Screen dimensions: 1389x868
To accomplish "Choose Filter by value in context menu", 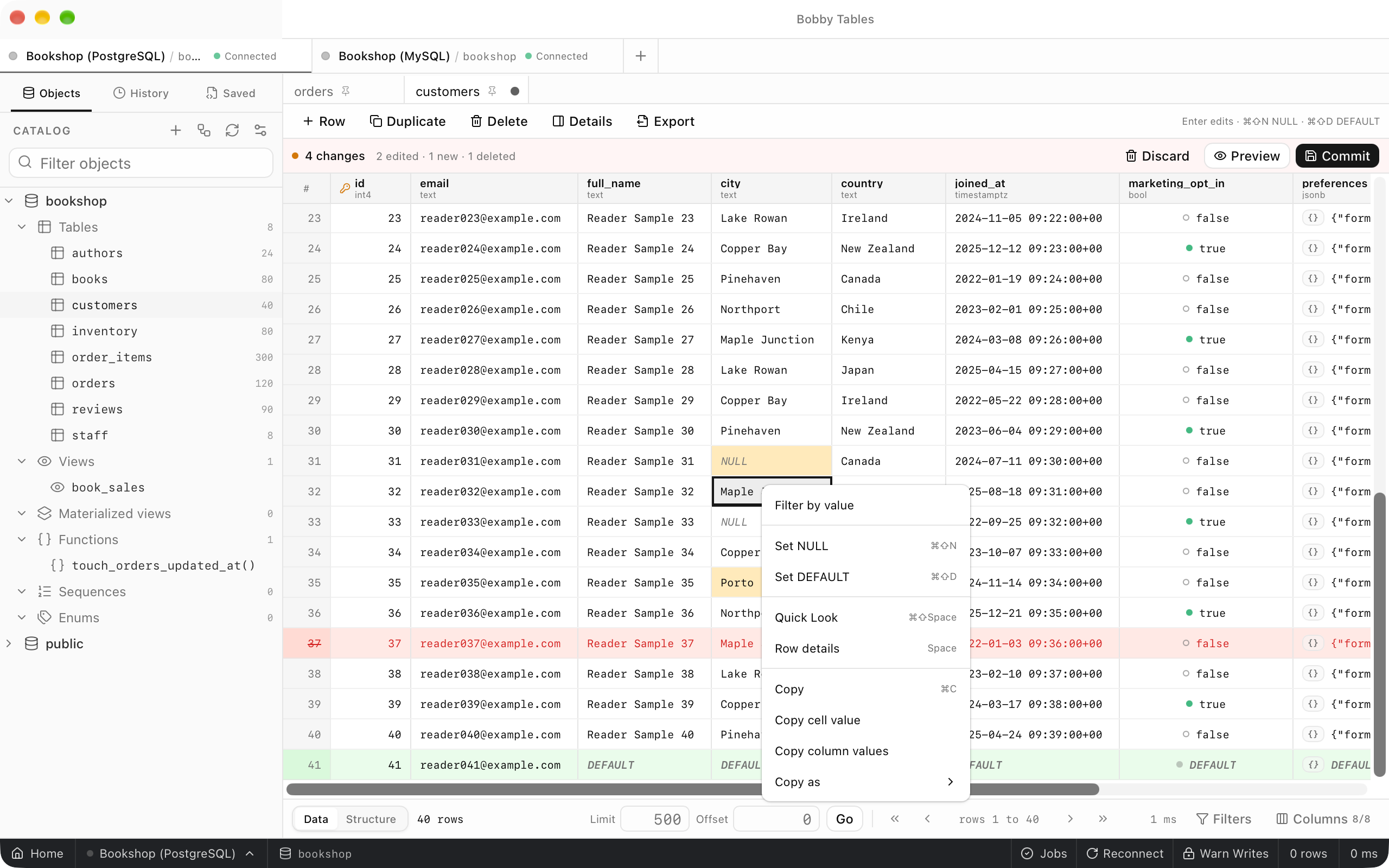I will tap(865, 505).
